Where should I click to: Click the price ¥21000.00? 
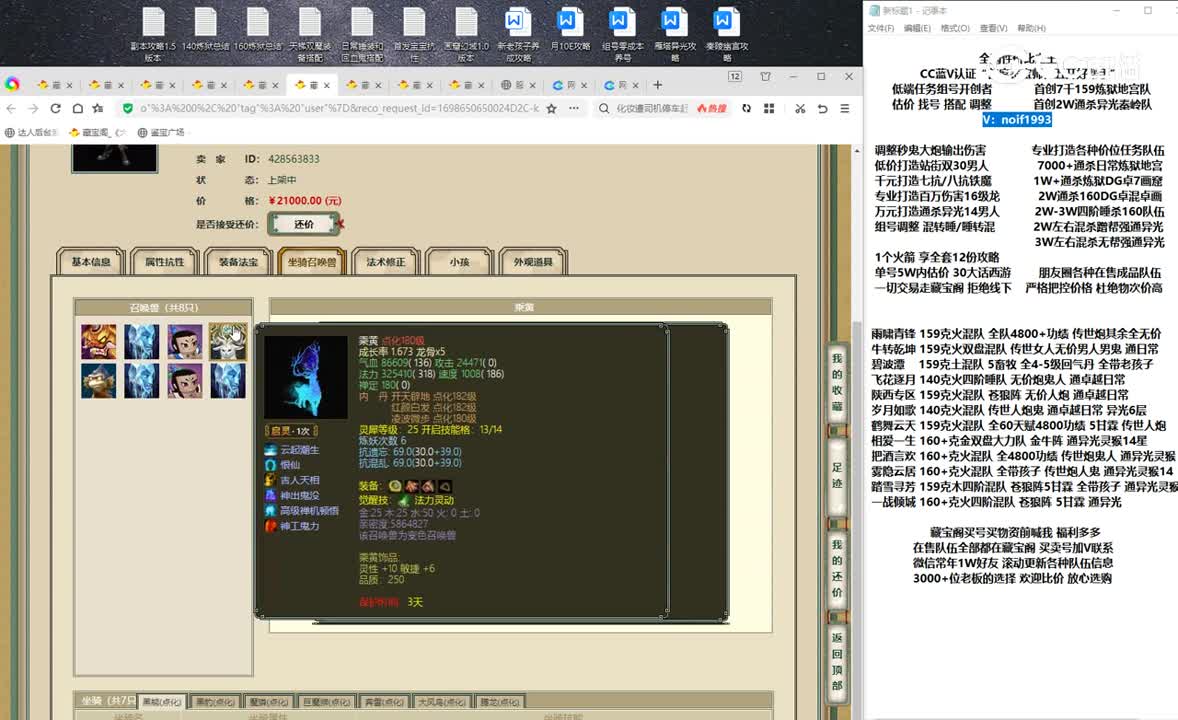pyautogui.click(x=305, y=201)
